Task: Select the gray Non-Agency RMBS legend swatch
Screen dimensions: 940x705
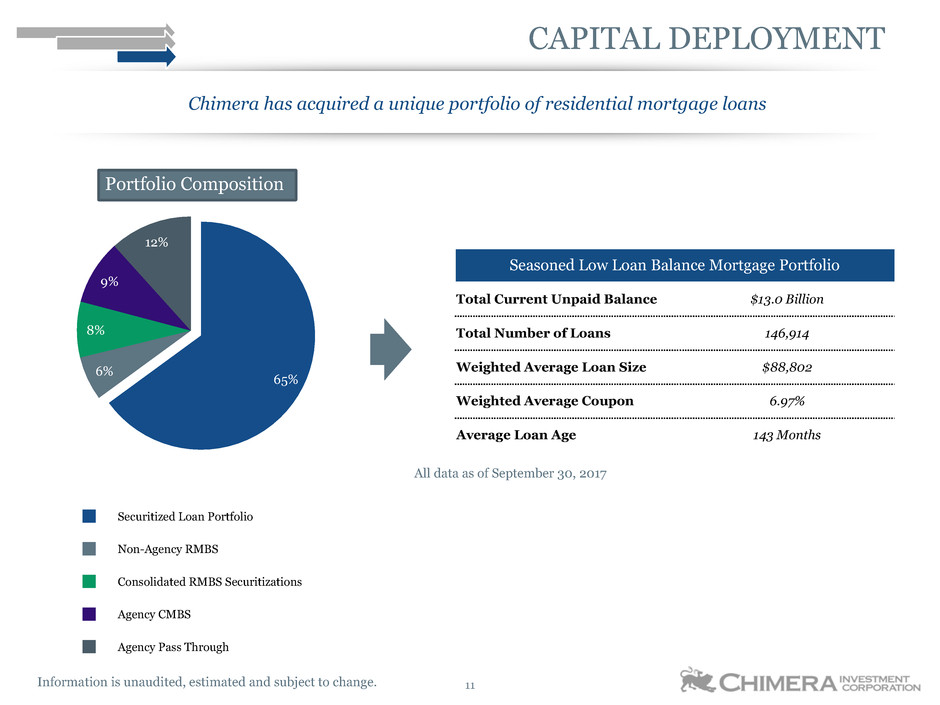Action: (x=89, y=549)
